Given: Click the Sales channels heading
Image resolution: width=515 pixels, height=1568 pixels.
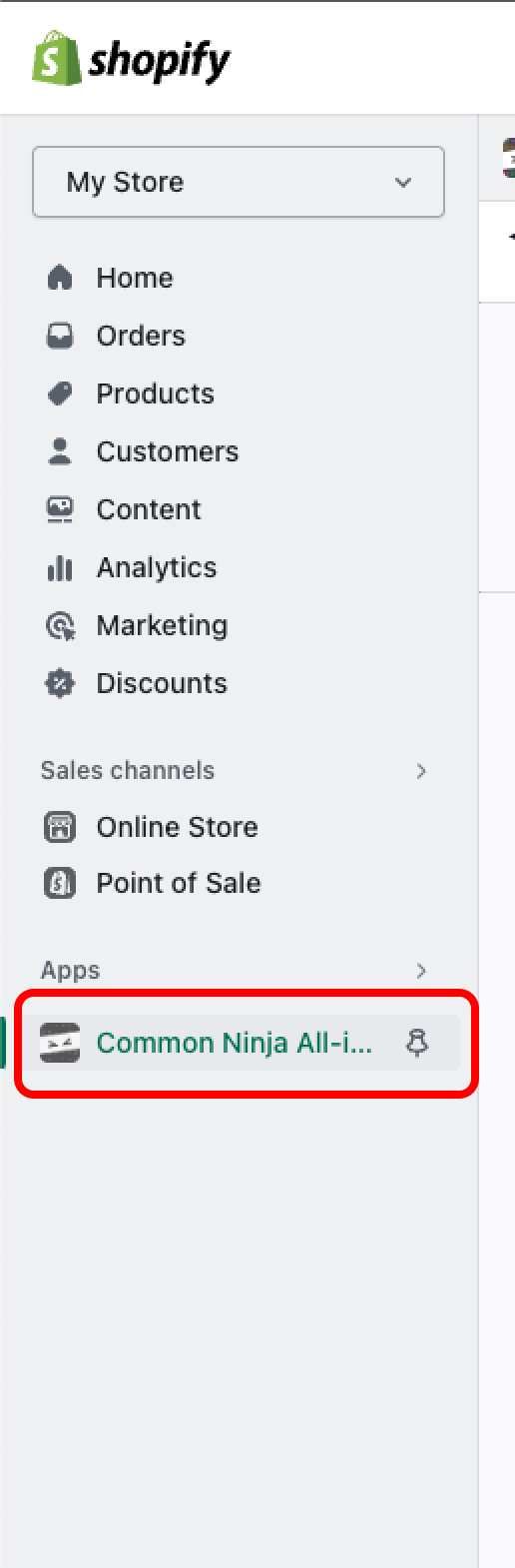Looking at the screenshot, I should [x=128, y=770].
